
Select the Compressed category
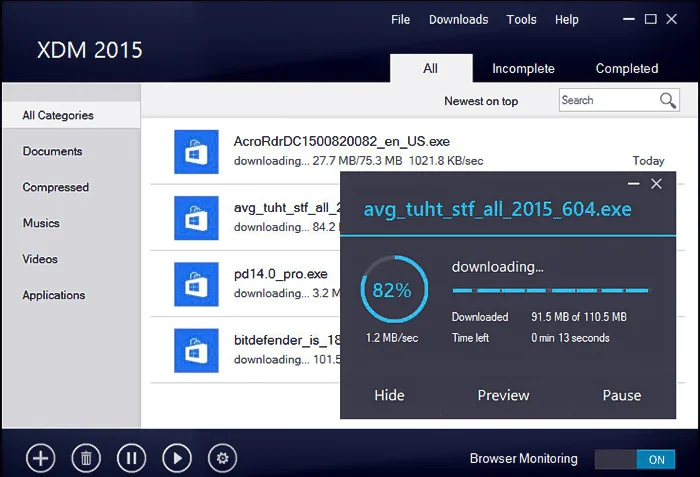tap(56, 187)
